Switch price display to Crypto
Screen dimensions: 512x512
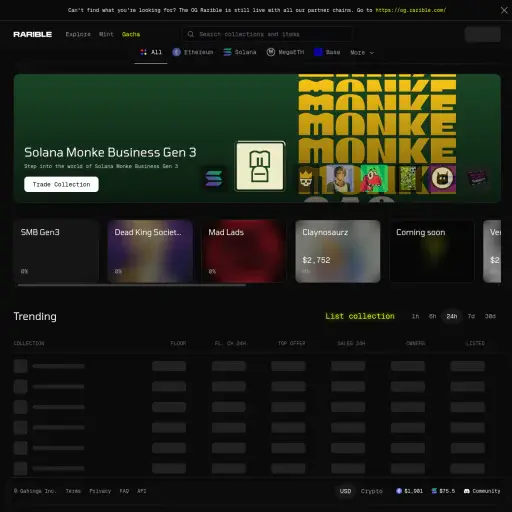(x=371, y=491)
